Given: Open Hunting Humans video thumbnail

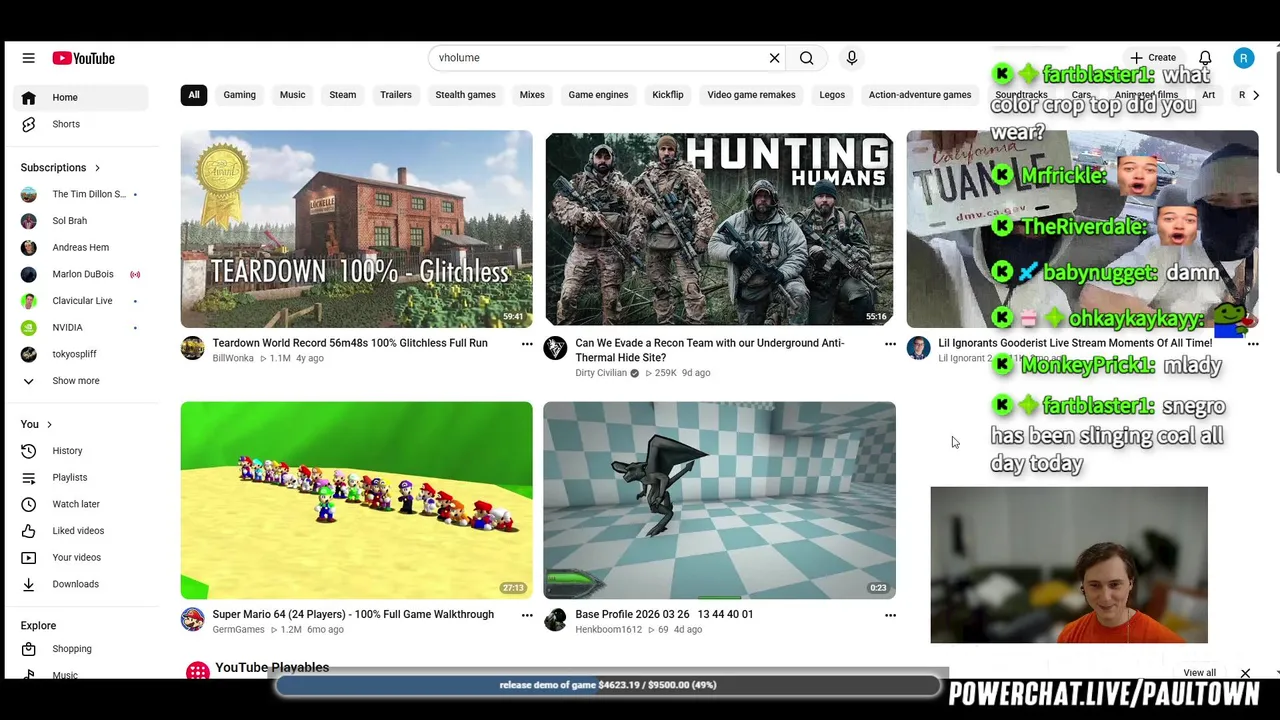Looking at the screenshot, I should (x=720, y=229).
